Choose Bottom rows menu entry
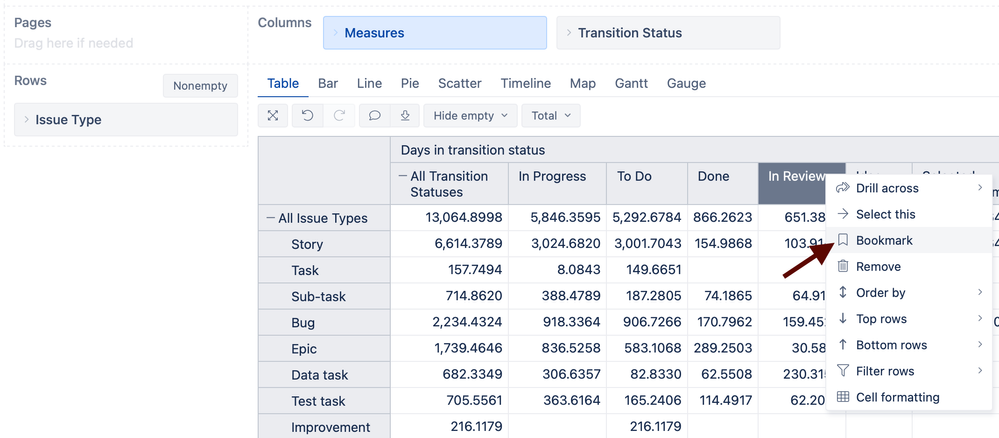 tap(909, 345)
